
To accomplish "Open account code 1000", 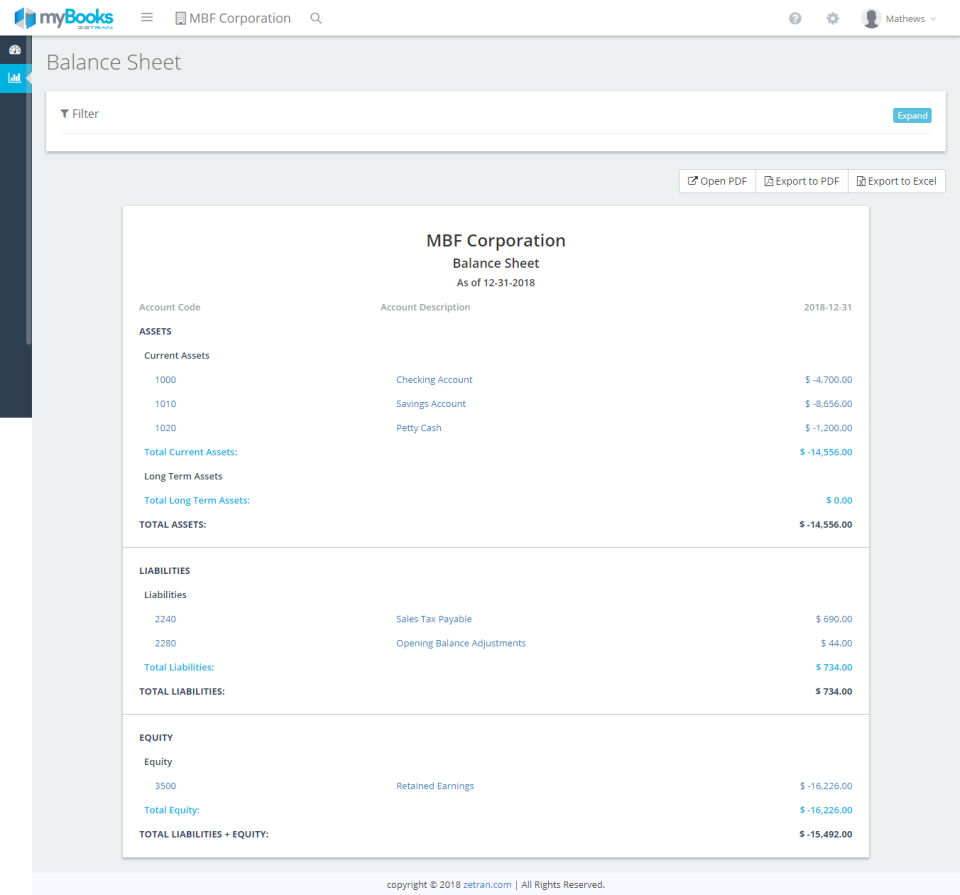I will [x=165, y=380].
